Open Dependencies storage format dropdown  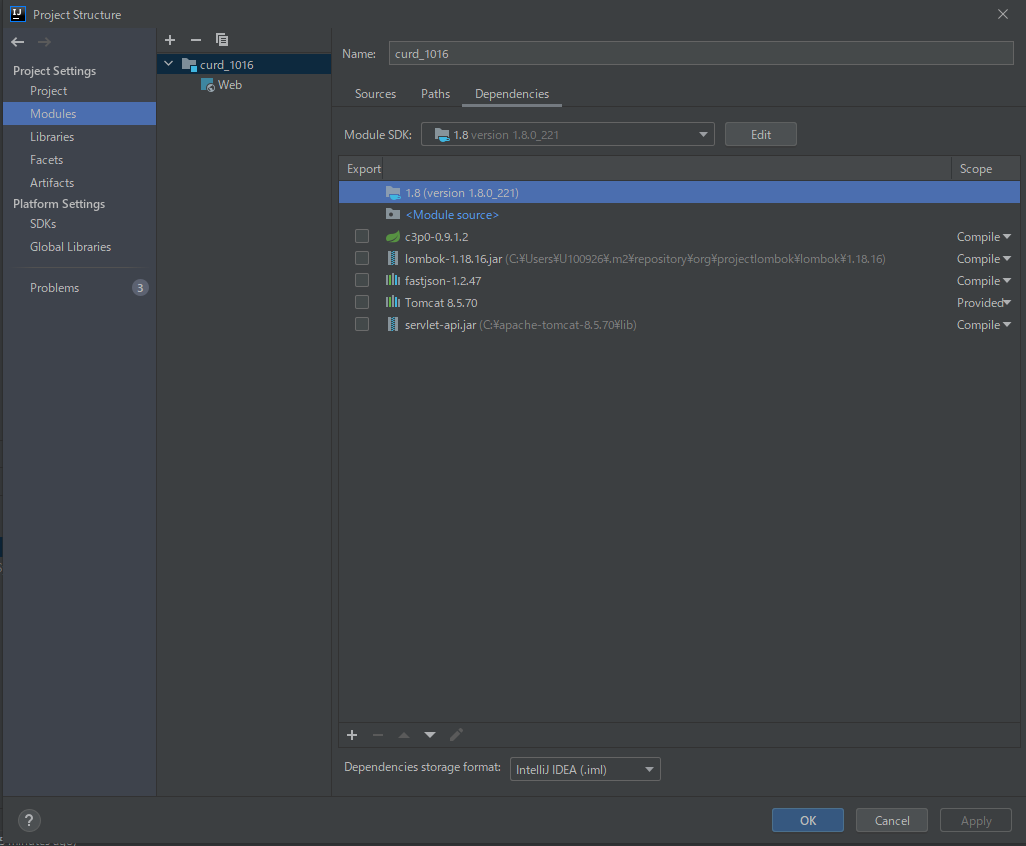[585, 769]
